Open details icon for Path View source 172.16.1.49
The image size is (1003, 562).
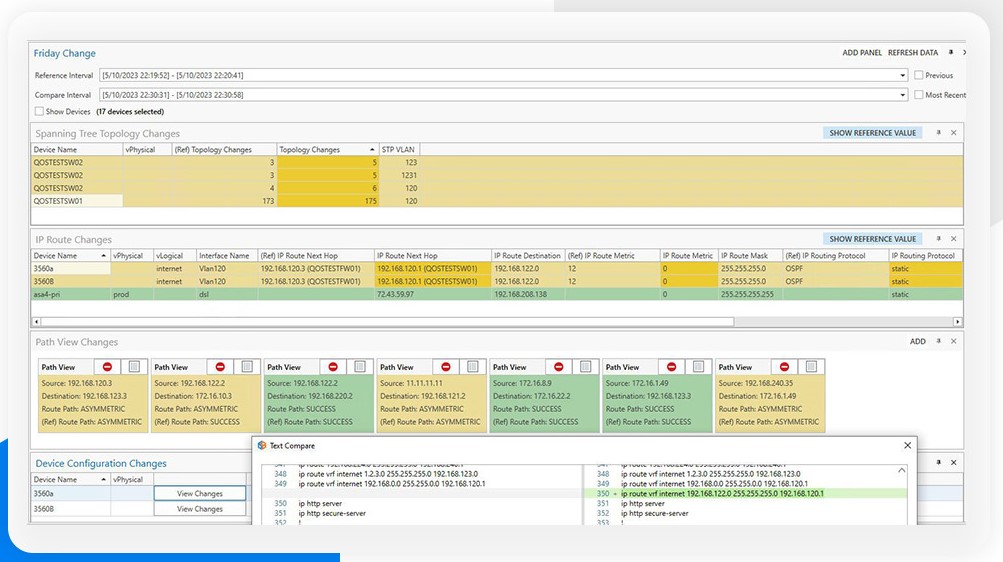pos(699,366)
